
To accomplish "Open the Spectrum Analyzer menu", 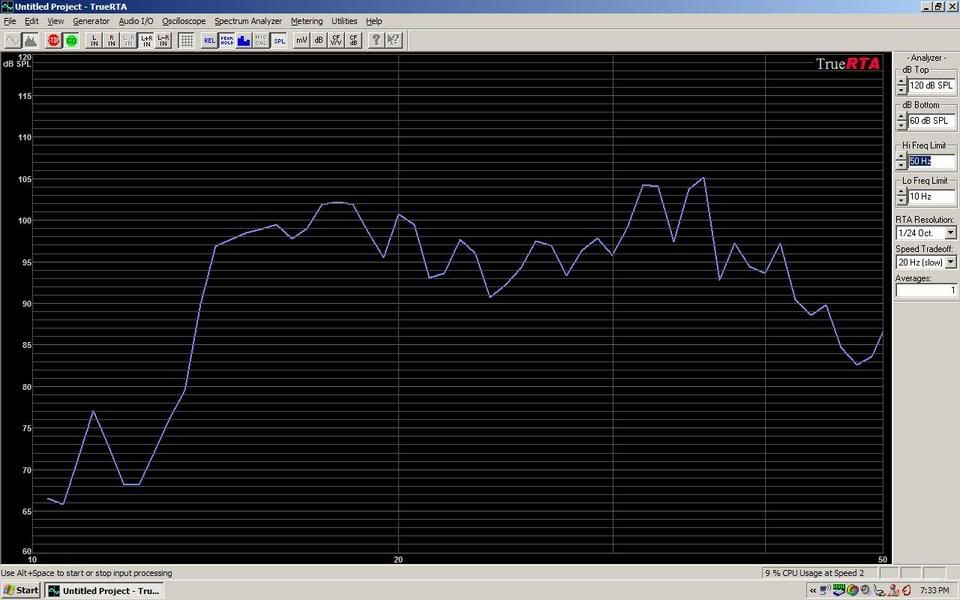I will point(248,21).
